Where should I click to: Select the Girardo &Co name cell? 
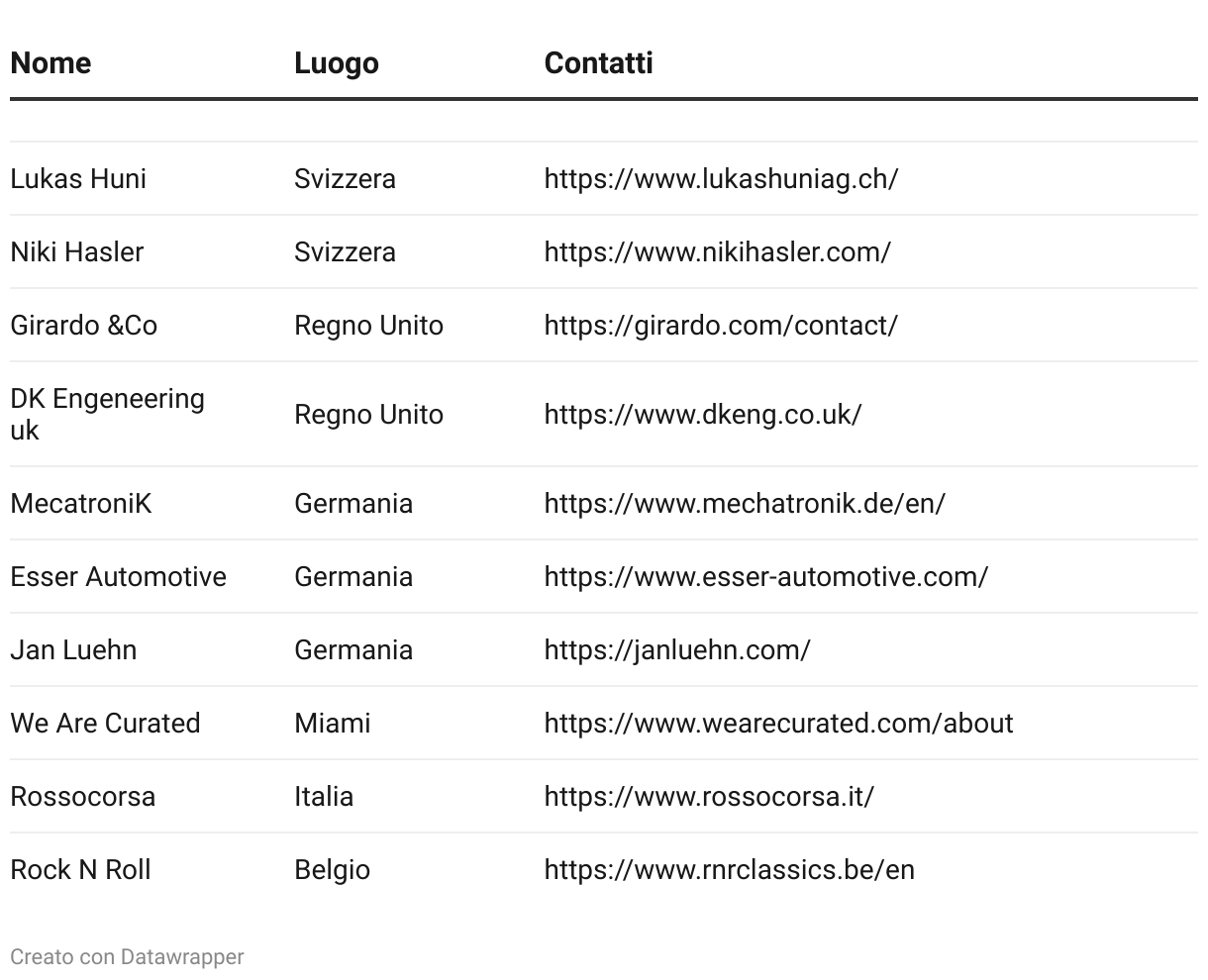click(84, 326)
